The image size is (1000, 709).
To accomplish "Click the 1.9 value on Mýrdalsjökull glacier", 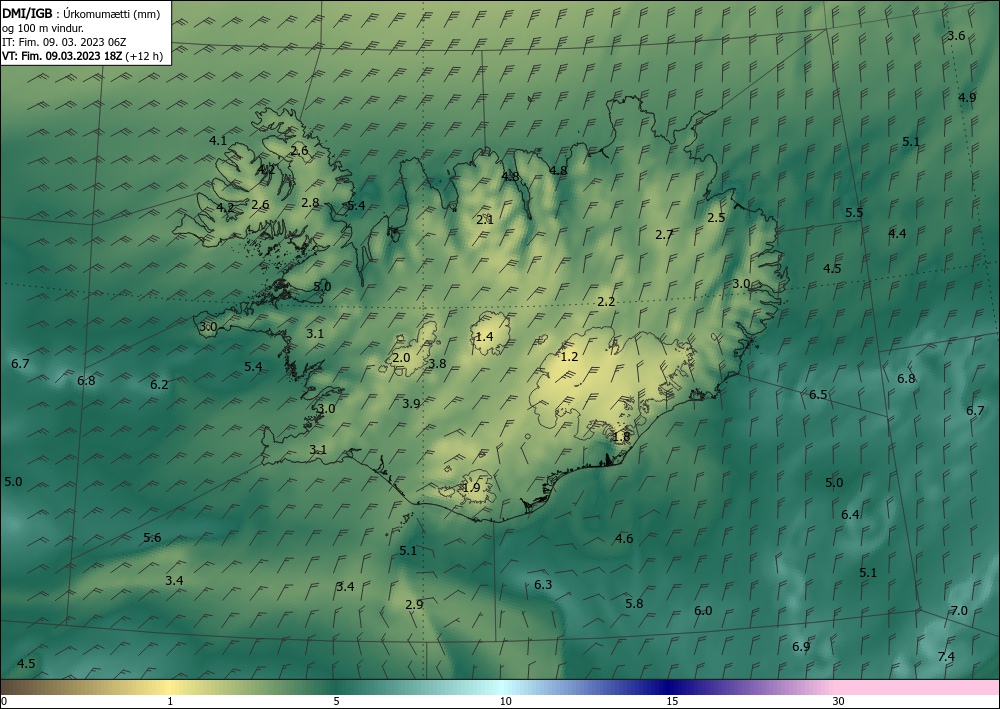I will coord(471,488).
